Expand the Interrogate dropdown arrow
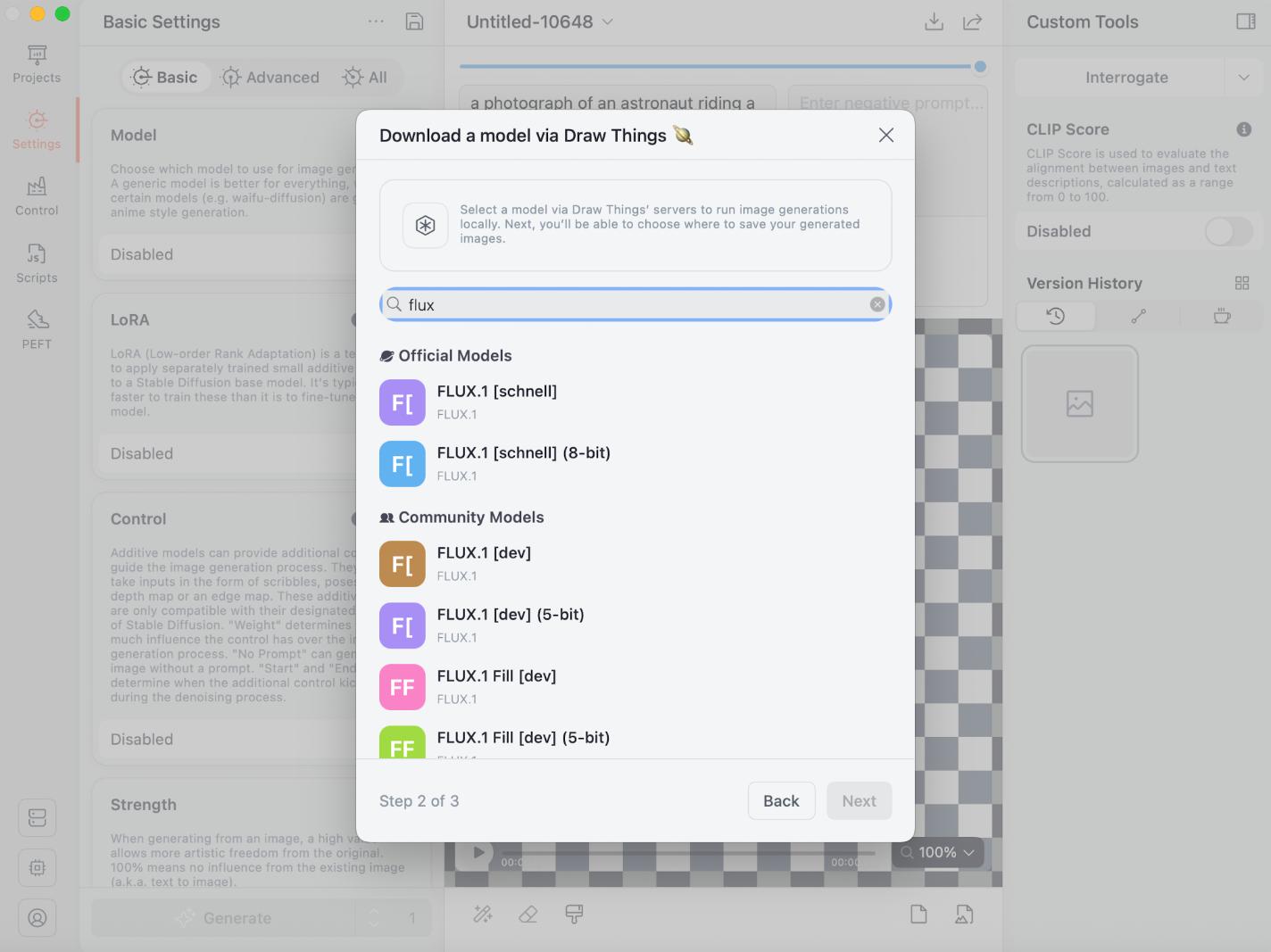 (x=1243, y=78)
